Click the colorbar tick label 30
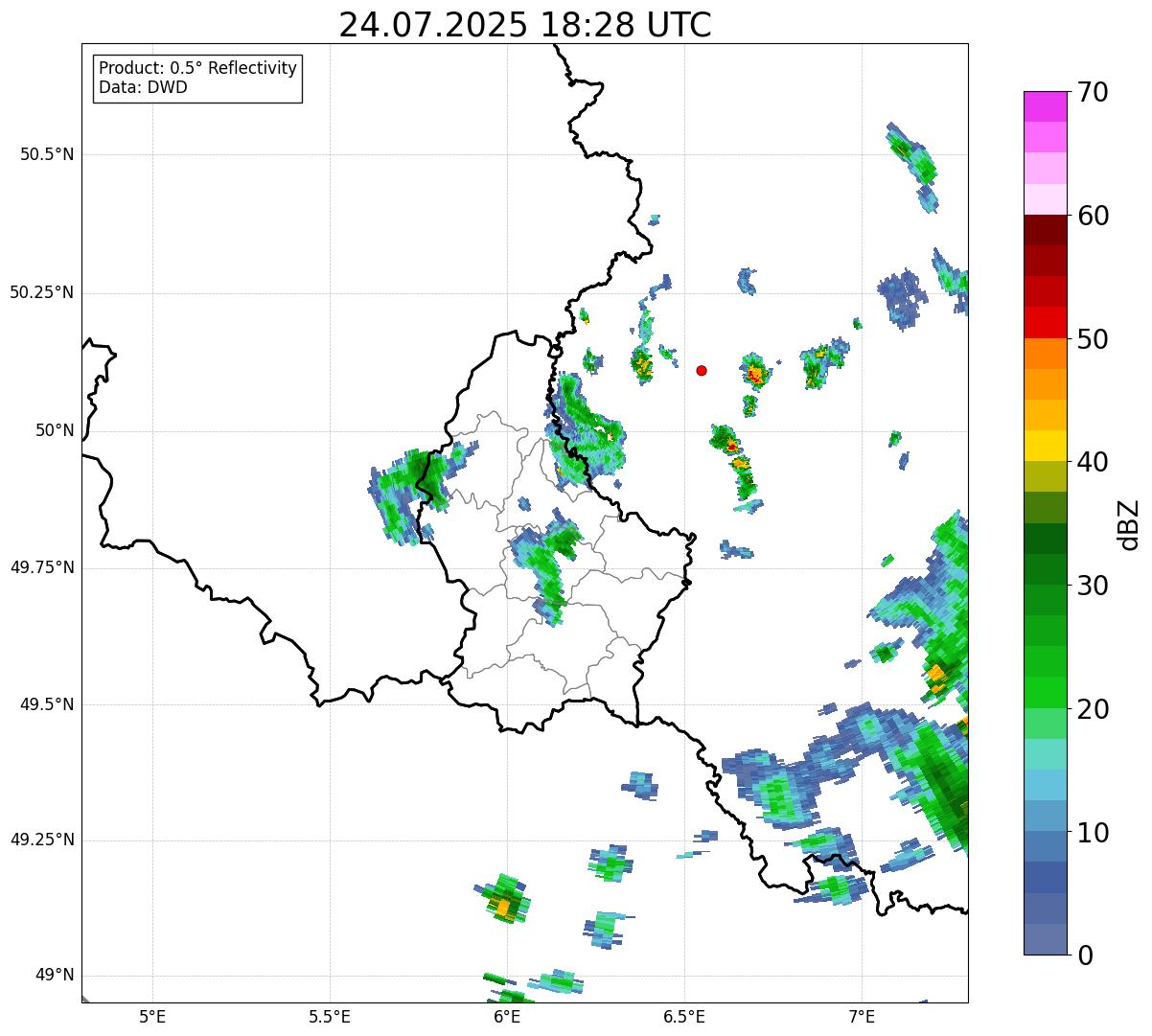The height and width of the screenshot is (1036, 1152). tap(1092, 586)
